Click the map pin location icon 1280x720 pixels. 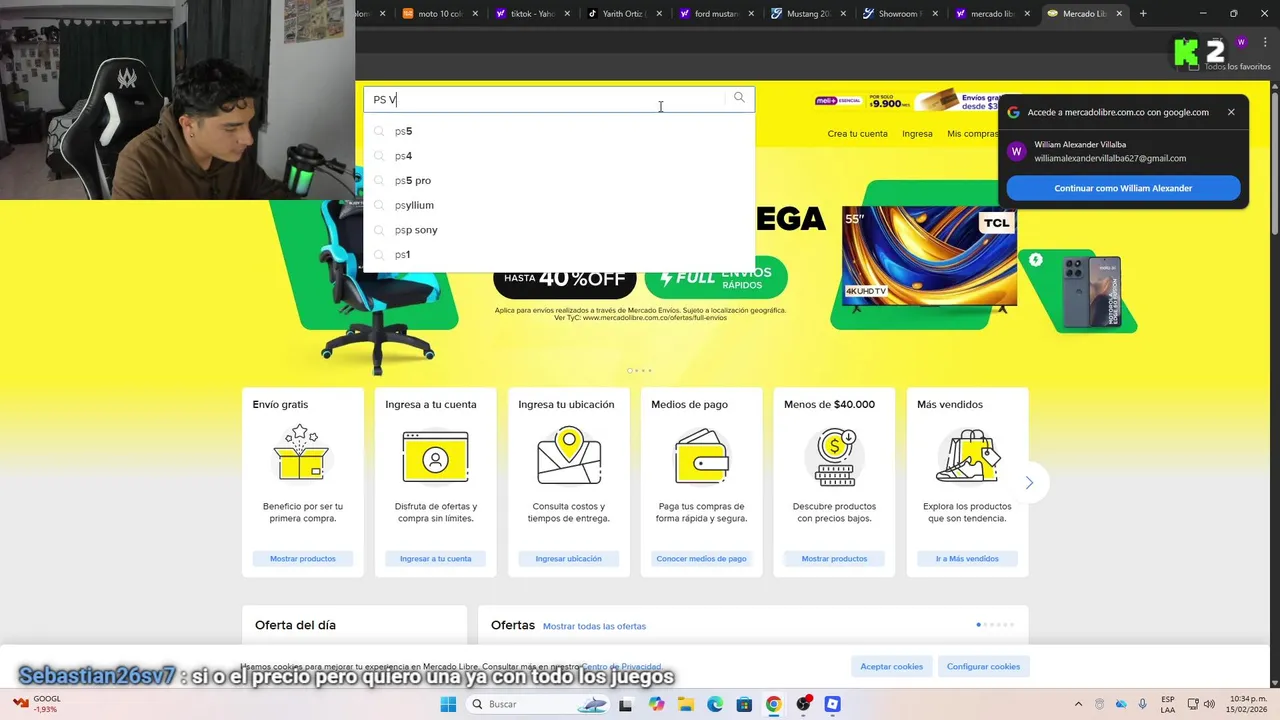pos(569,456)
